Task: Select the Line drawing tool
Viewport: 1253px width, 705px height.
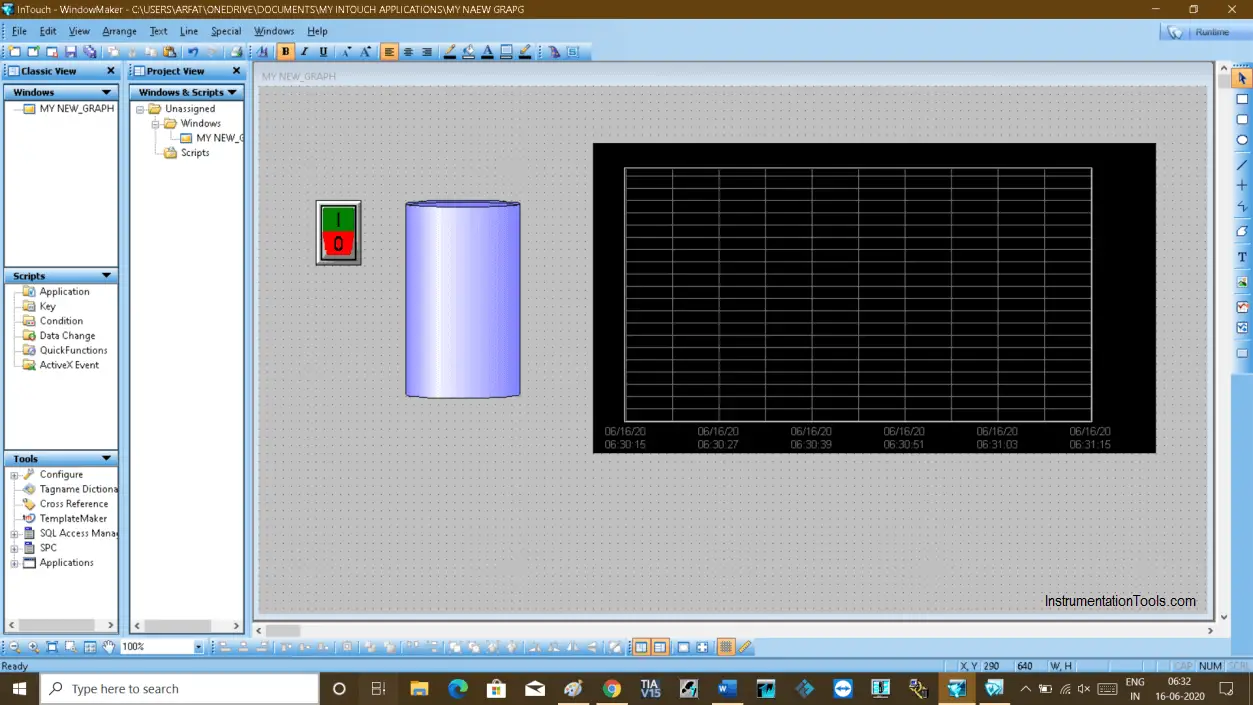Action: pos(1242,164)
